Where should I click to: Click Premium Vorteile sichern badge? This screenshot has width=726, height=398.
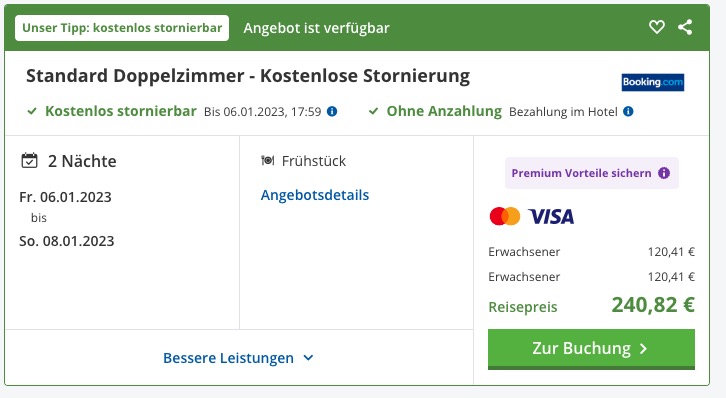(592, 173)
